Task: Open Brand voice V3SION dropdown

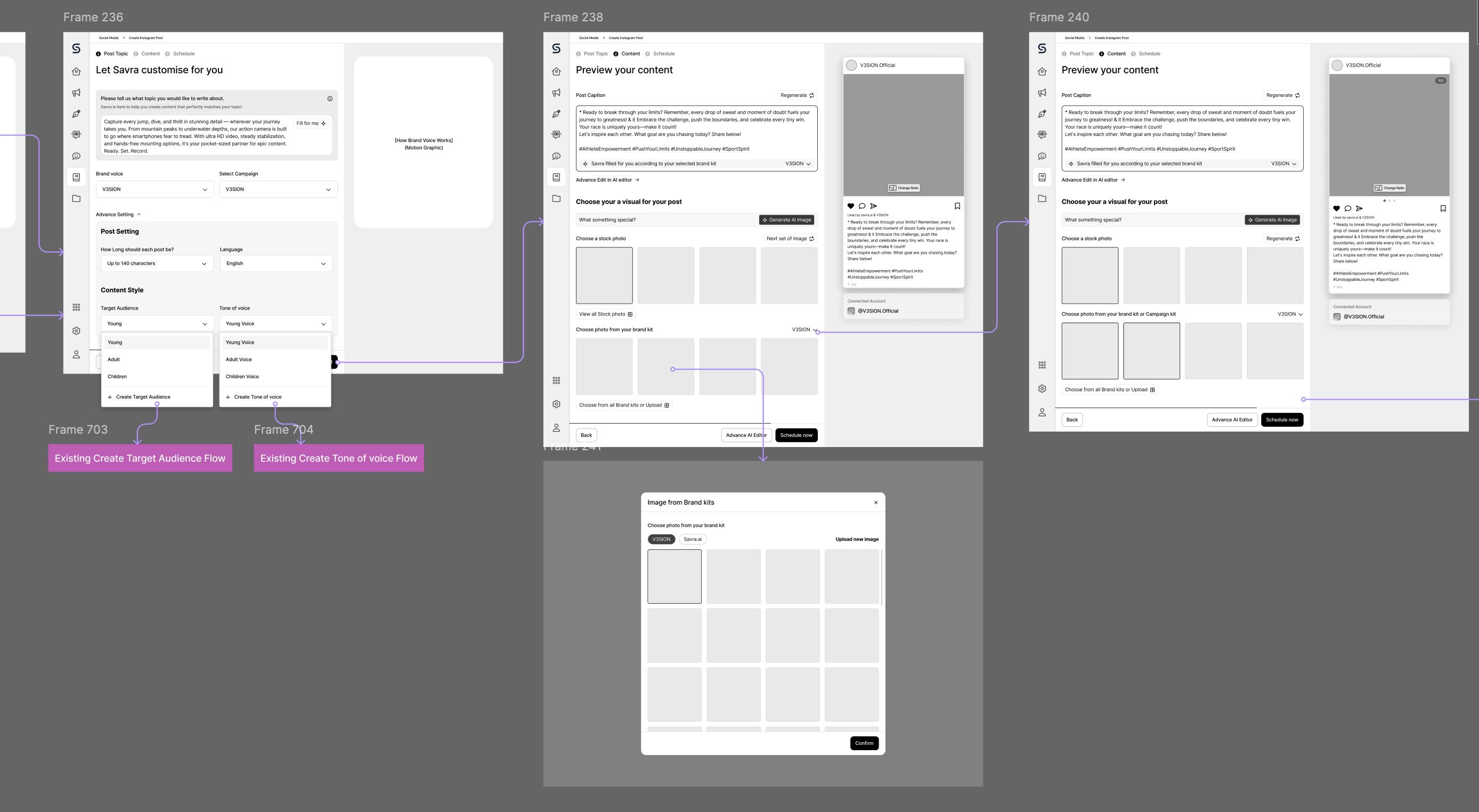Action: [155, 190]
